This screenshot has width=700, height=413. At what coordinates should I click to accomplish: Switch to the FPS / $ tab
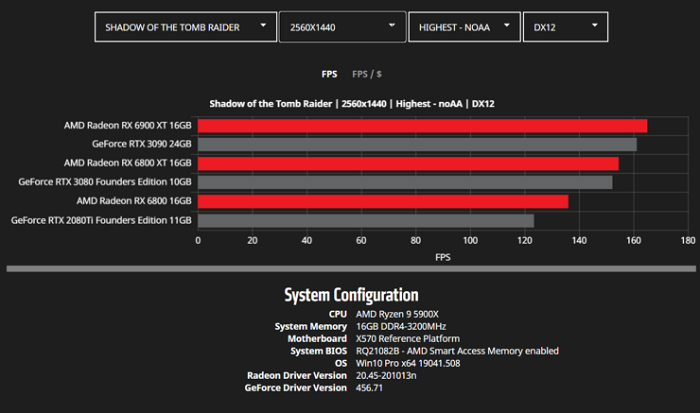tap(367, 73)
